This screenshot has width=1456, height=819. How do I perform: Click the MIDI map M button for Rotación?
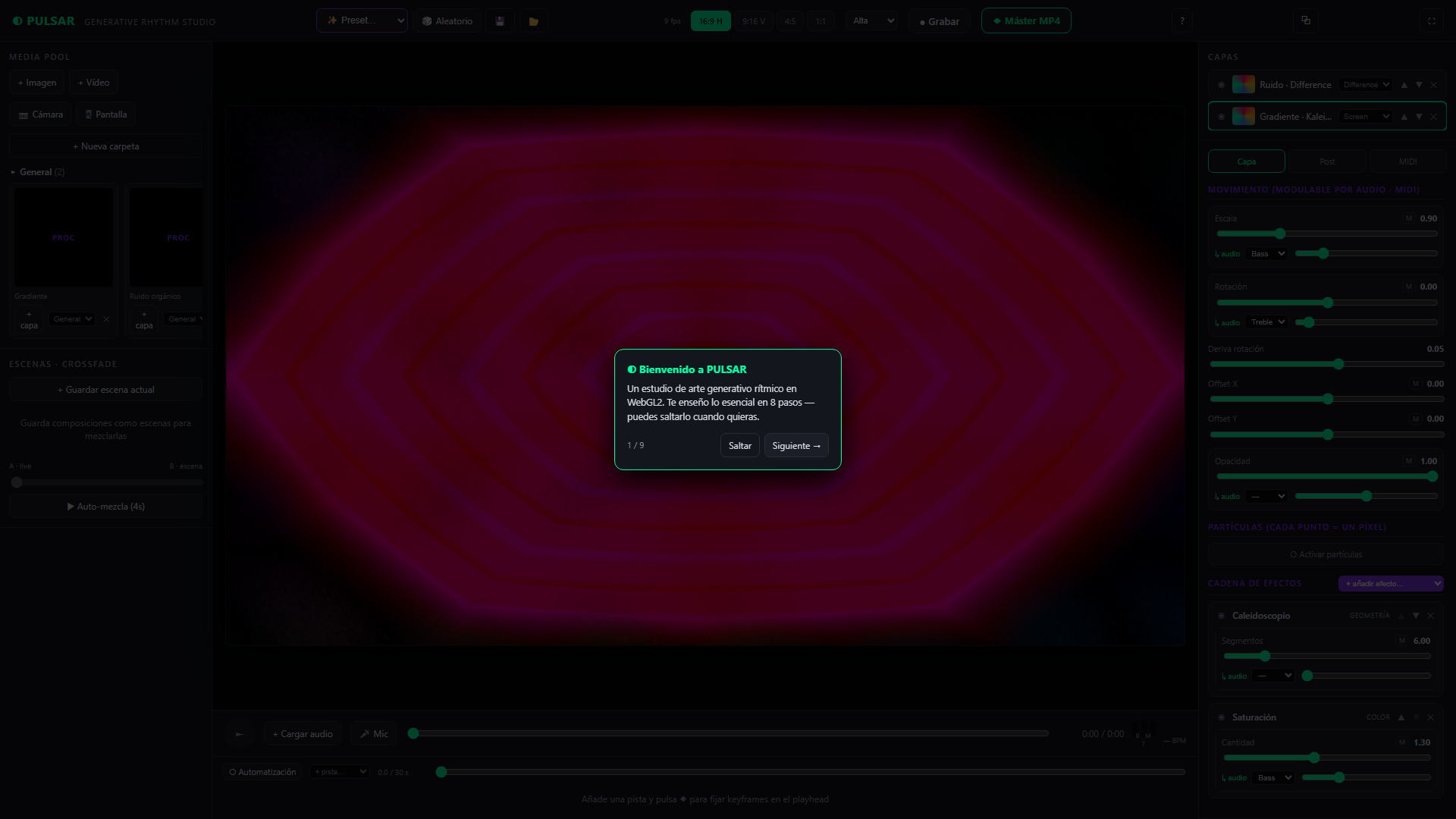1409,287
